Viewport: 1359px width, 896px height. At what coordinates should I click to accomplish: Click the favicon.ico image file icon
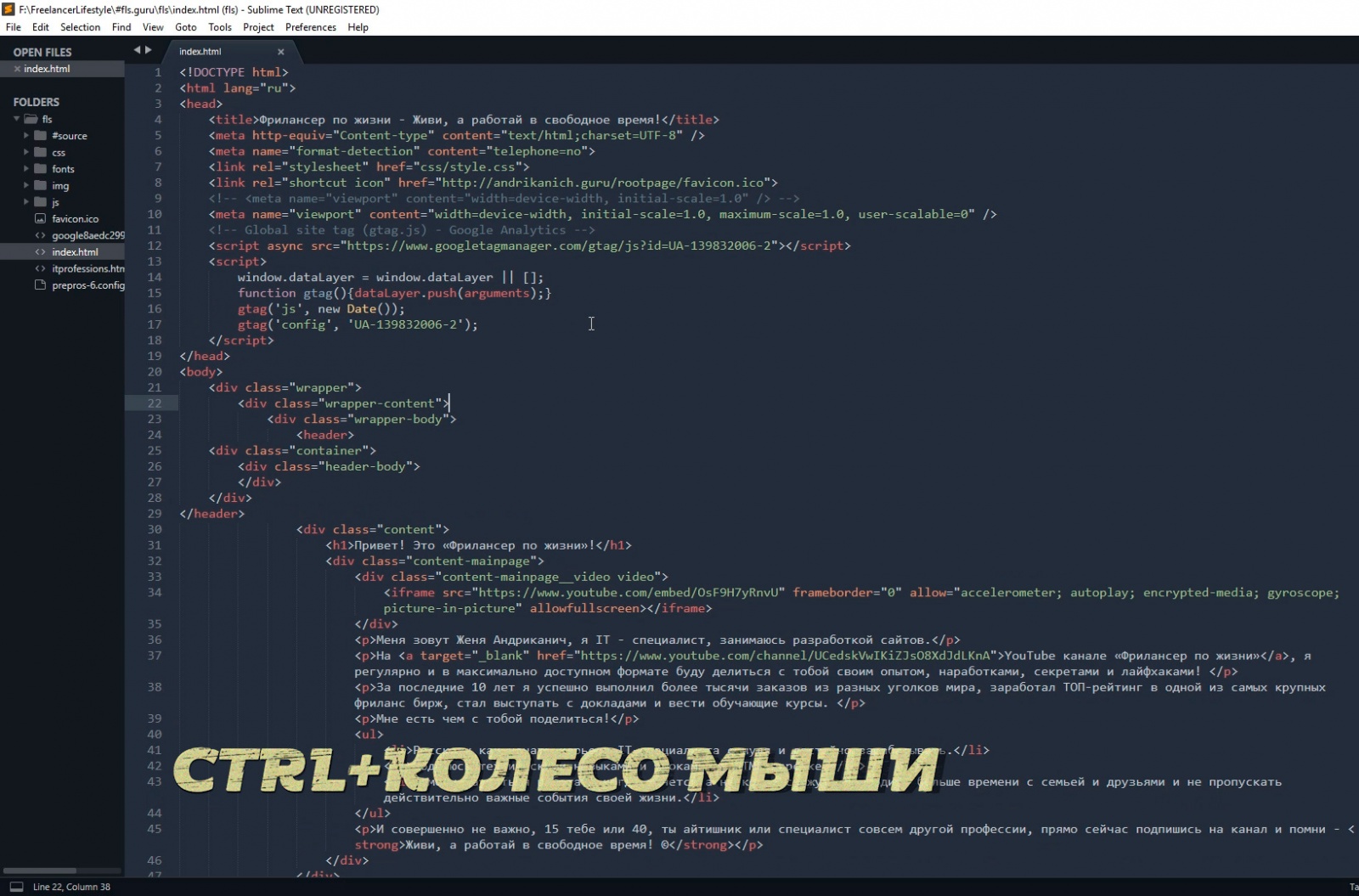coord(40,219)
